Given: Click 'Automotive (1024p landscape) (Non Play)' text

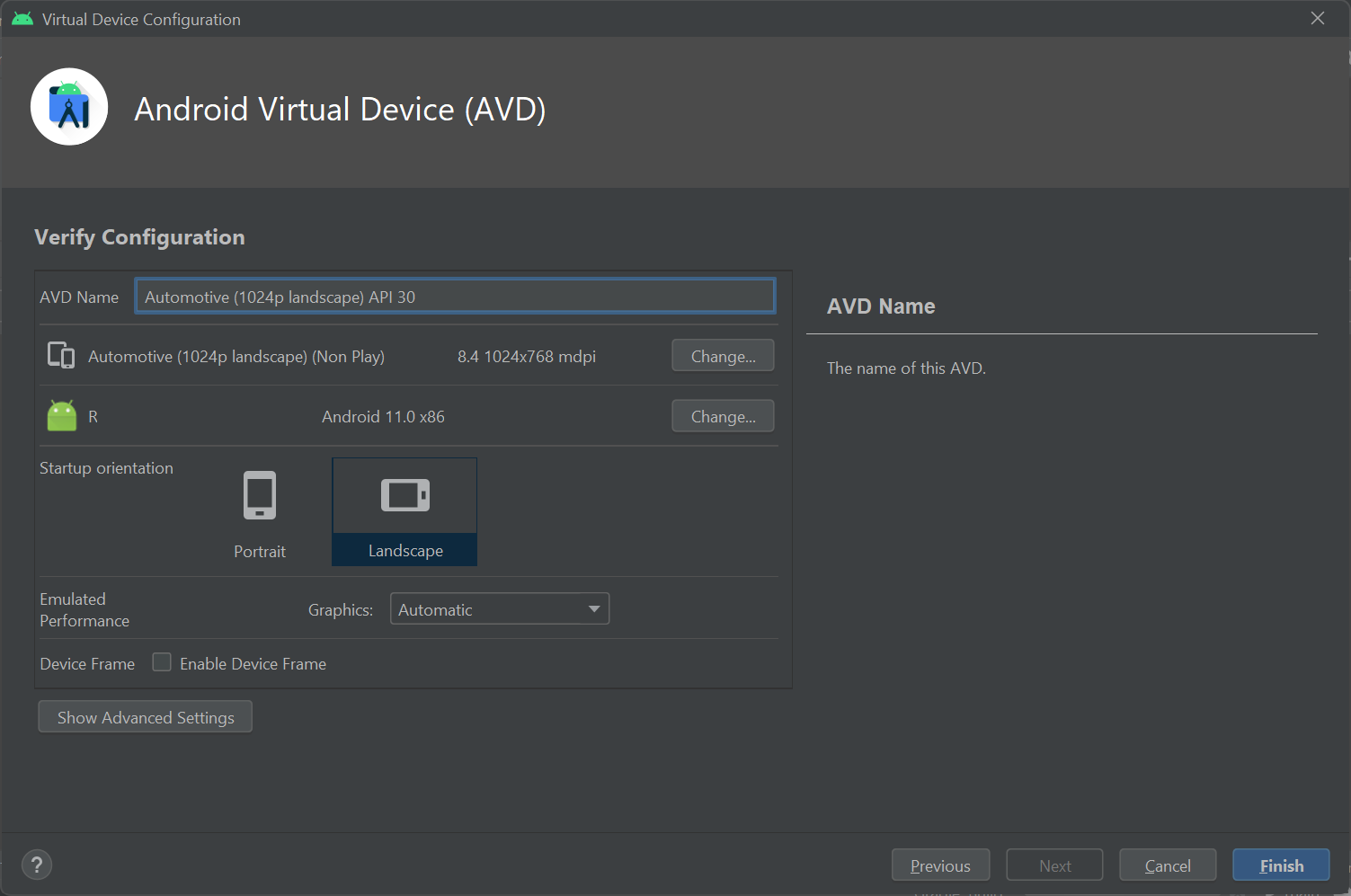Looking at the screenshot, I should click(236, 357).
